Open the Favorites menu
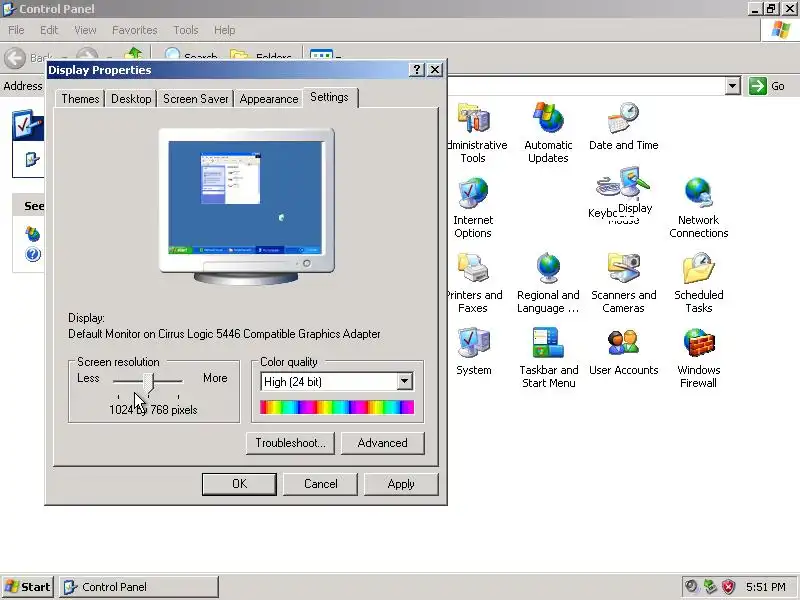This screenshot has height=600, width=800. pos(135,30)
